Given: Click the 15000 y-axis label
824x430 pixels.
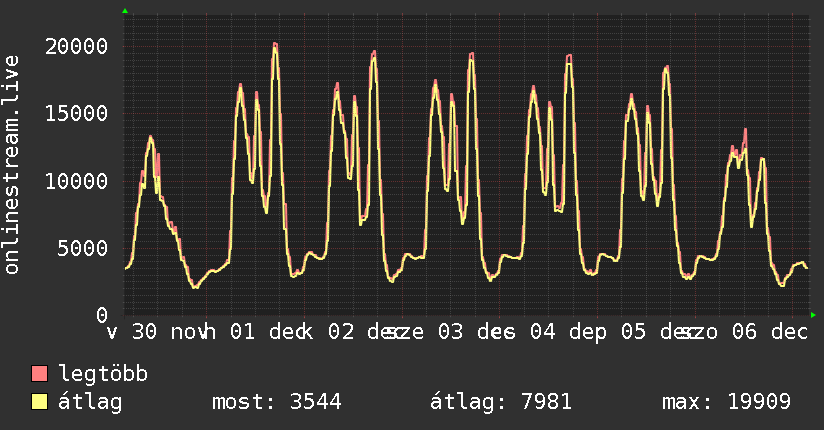Looking at the screenshot, I should click(x=76, y=114).
